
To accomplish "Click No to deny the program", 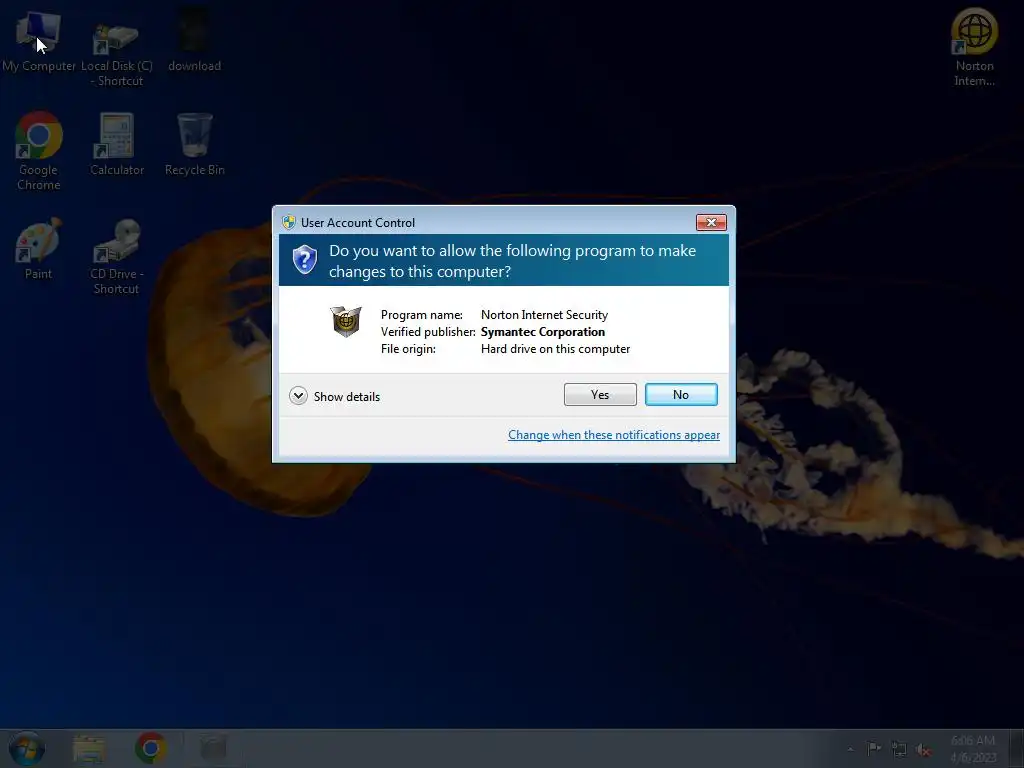I will coord(681,394).
